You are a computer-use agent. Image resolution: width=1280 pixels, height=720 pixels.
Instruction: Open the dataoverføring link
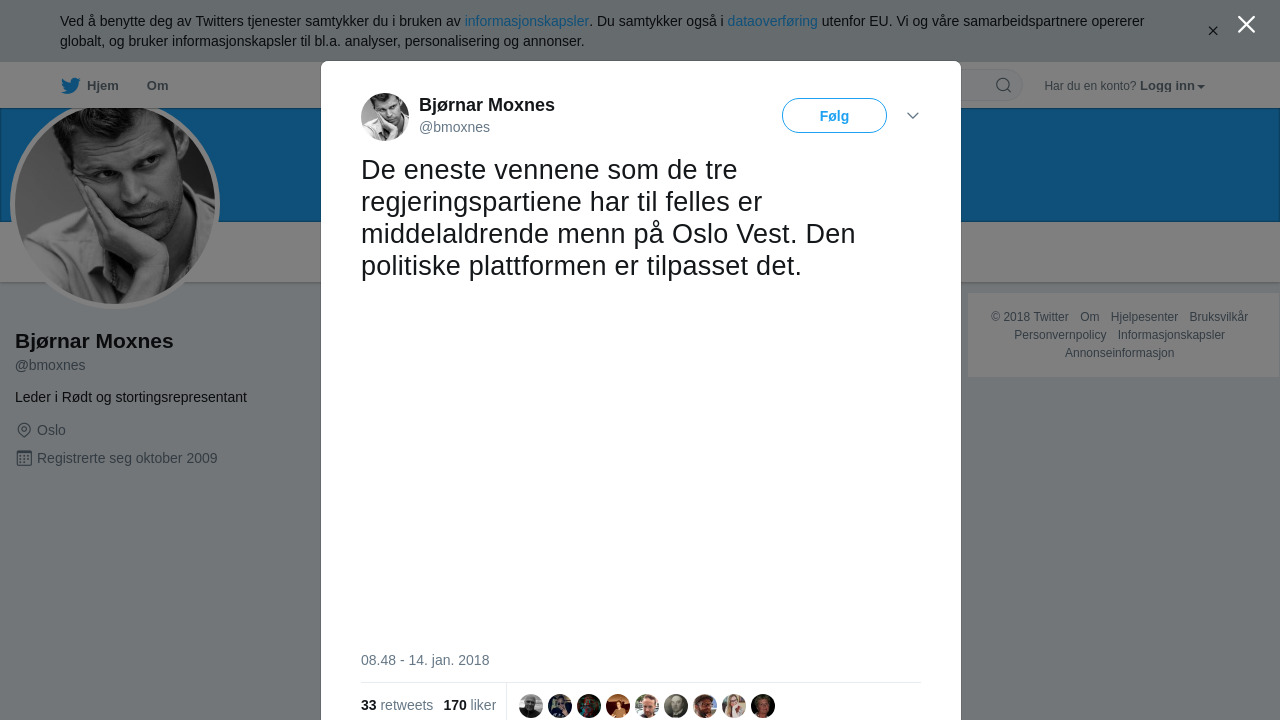[772, 21]
